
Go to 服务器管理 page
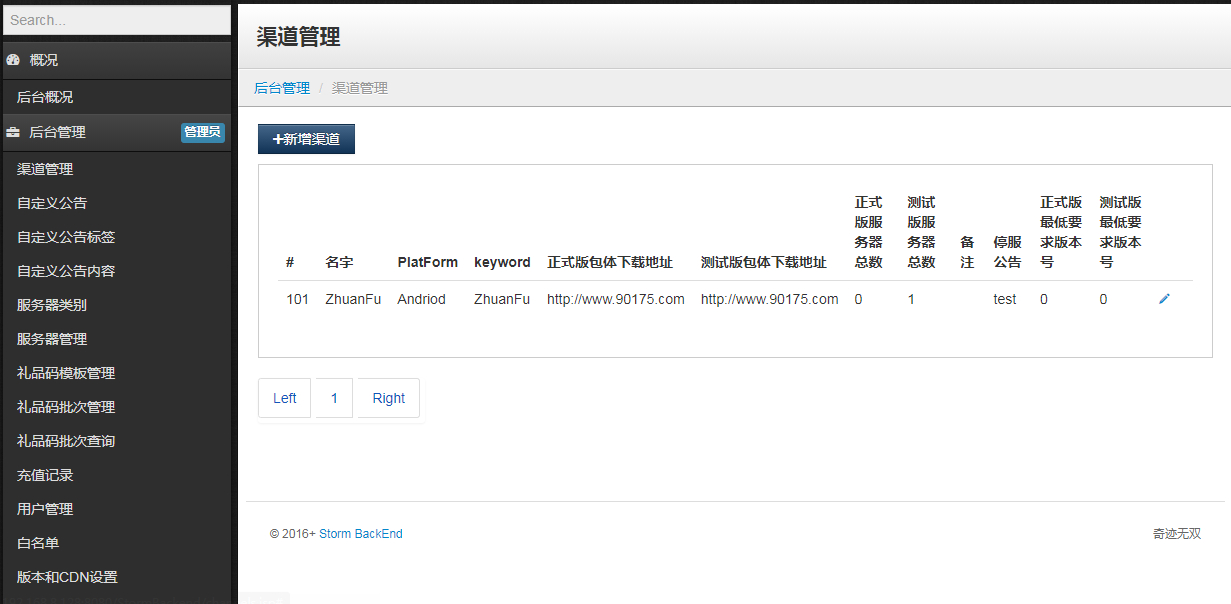pyautogui.click(x=52, y=339)
